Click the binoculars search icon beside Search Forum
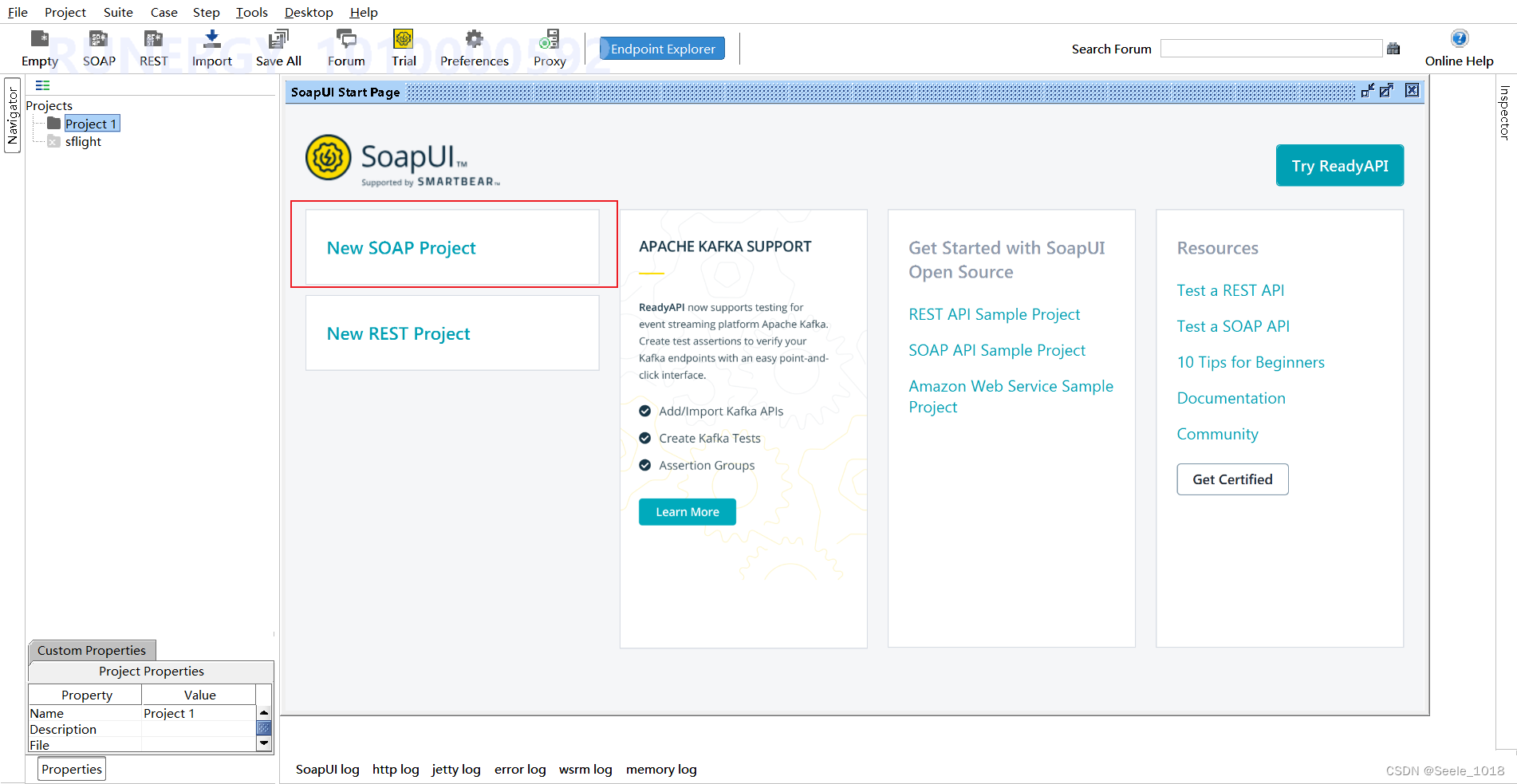The height and width of the screenshot is (784, 1517). (1393, 48)
